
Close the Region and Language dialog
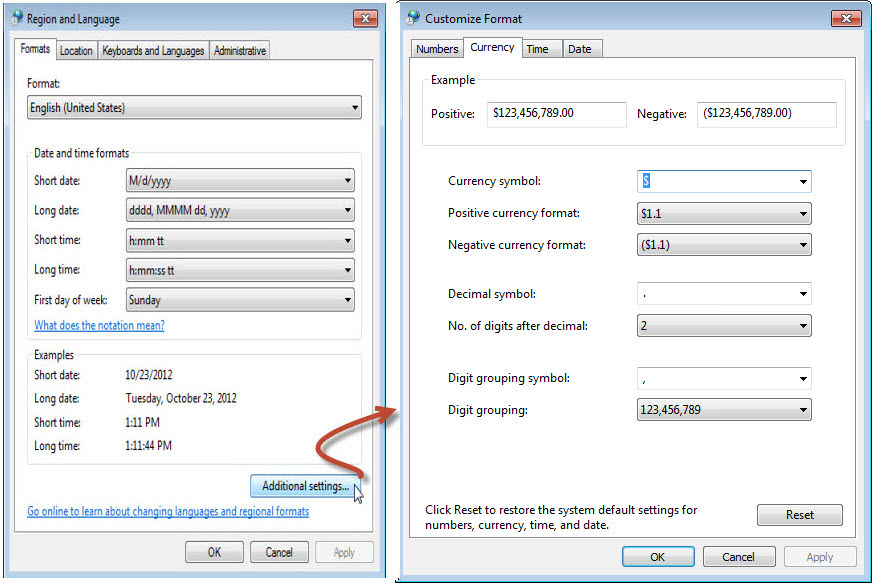click(x=364, y=18)
